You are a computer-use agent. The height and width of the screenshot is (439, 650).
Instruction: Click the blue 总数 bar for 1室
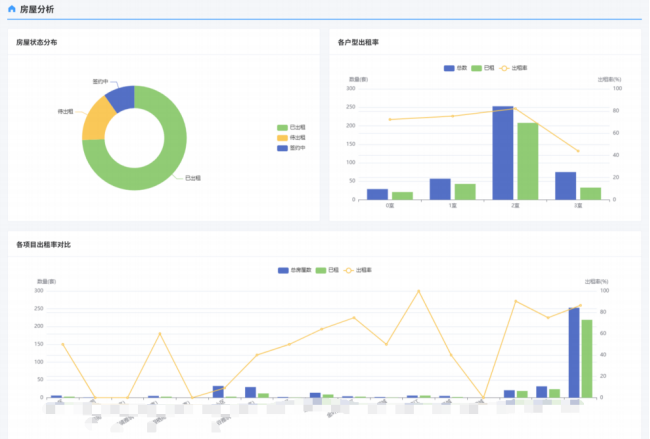pyautogui.click(x=440, y=189)
